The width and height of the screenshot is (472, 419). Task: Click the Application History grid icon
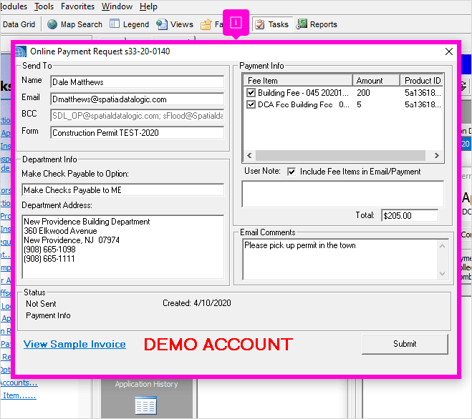[146, 405]
